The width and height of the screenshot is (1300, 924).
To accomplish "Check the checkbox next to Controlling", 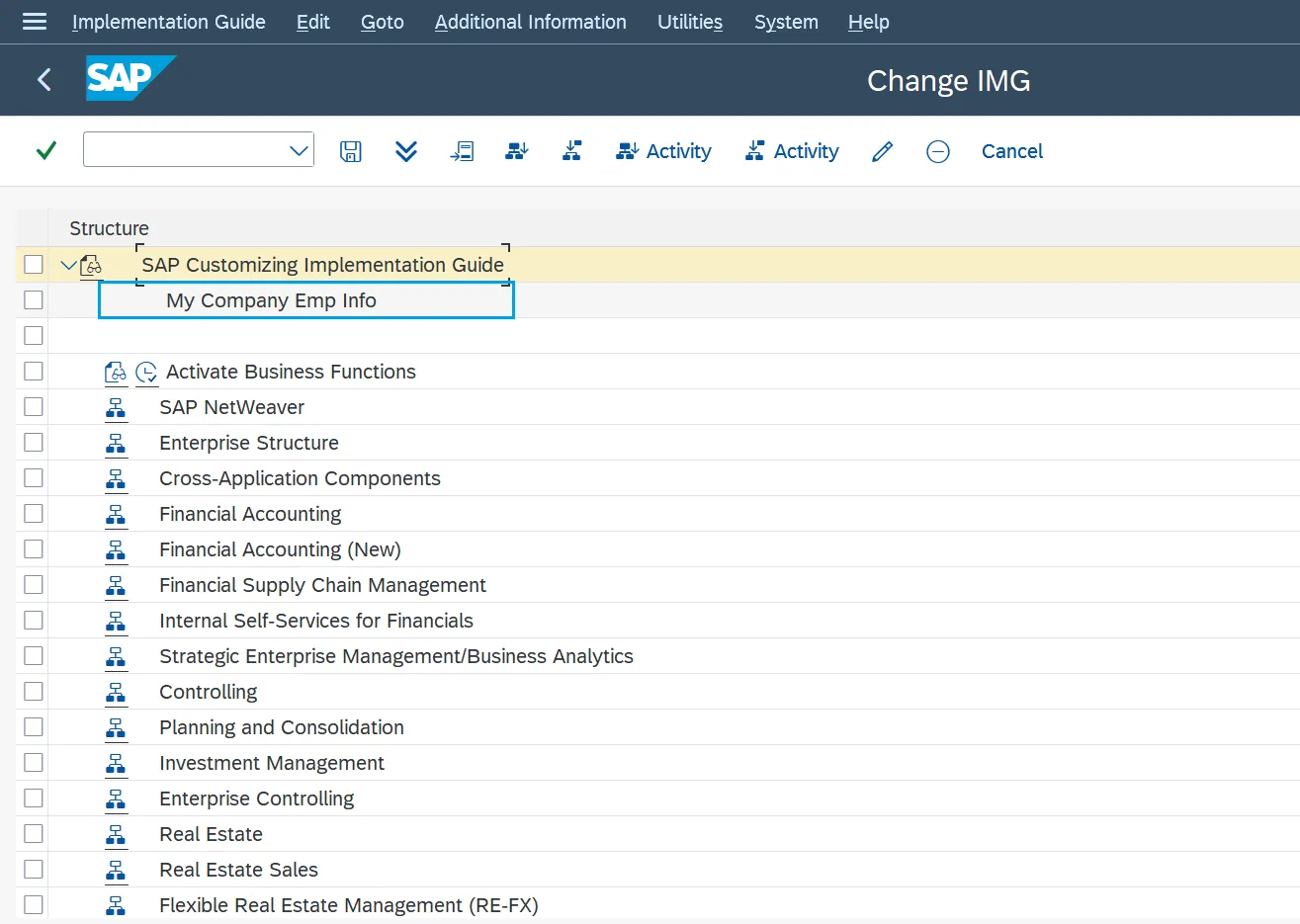I will click(x=33, y=691).
